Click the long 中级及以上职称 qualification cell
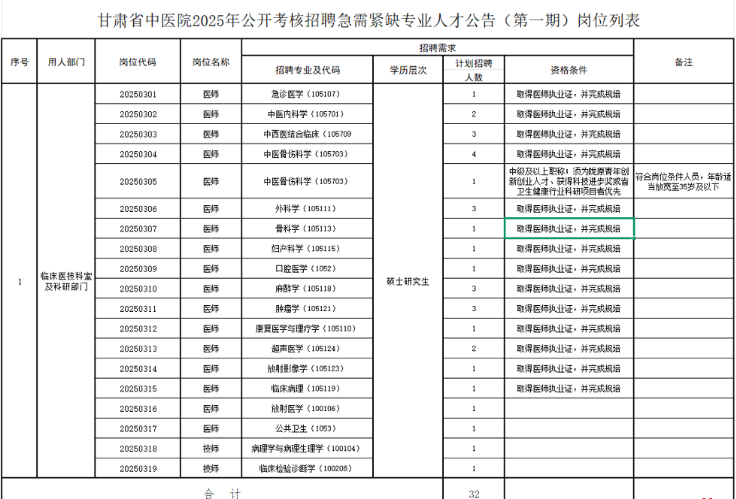Screen dimensions: 736x499 [x=568, y=182]
